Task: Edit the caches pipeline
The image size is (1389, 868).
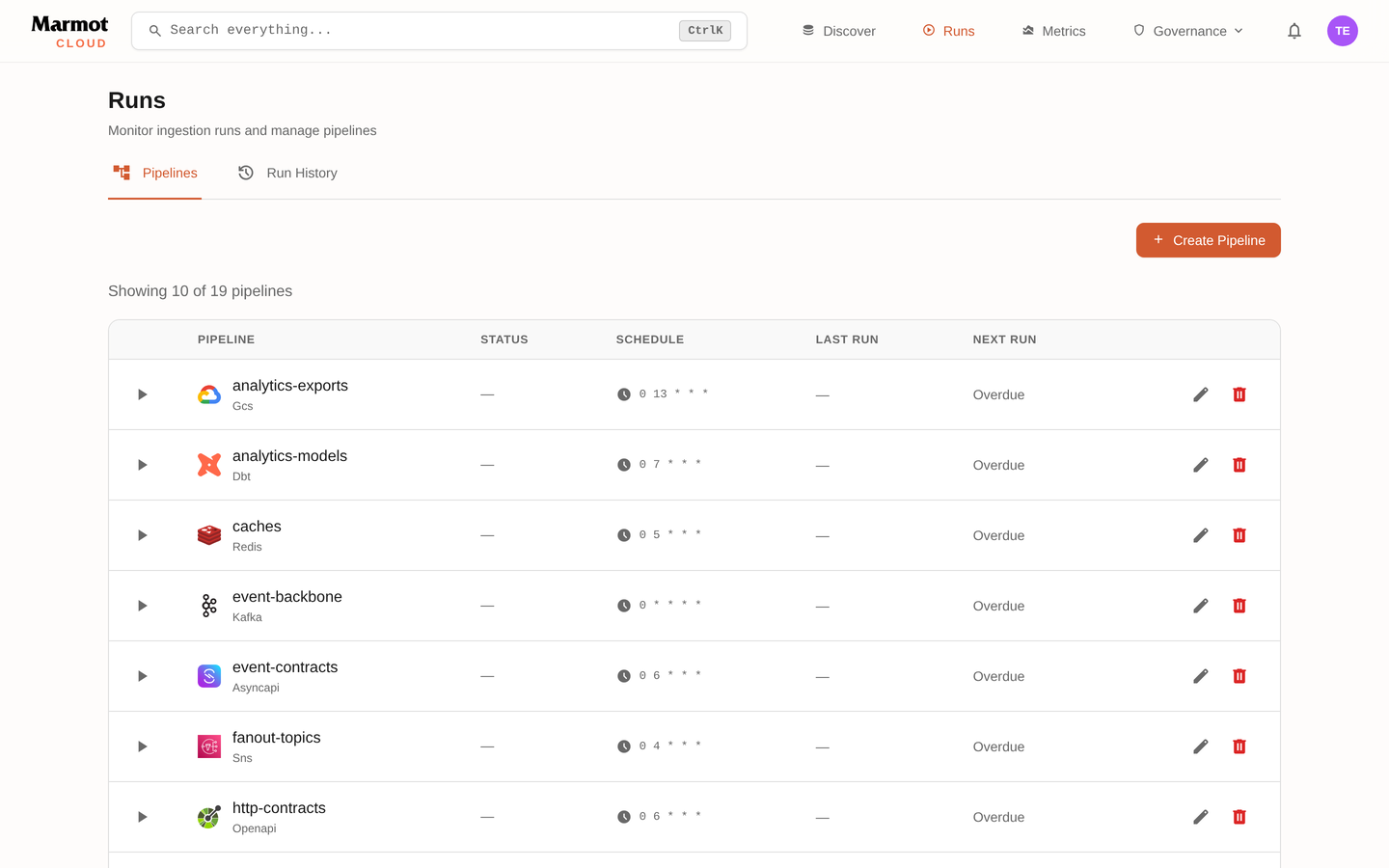Action: point(1201,535)
